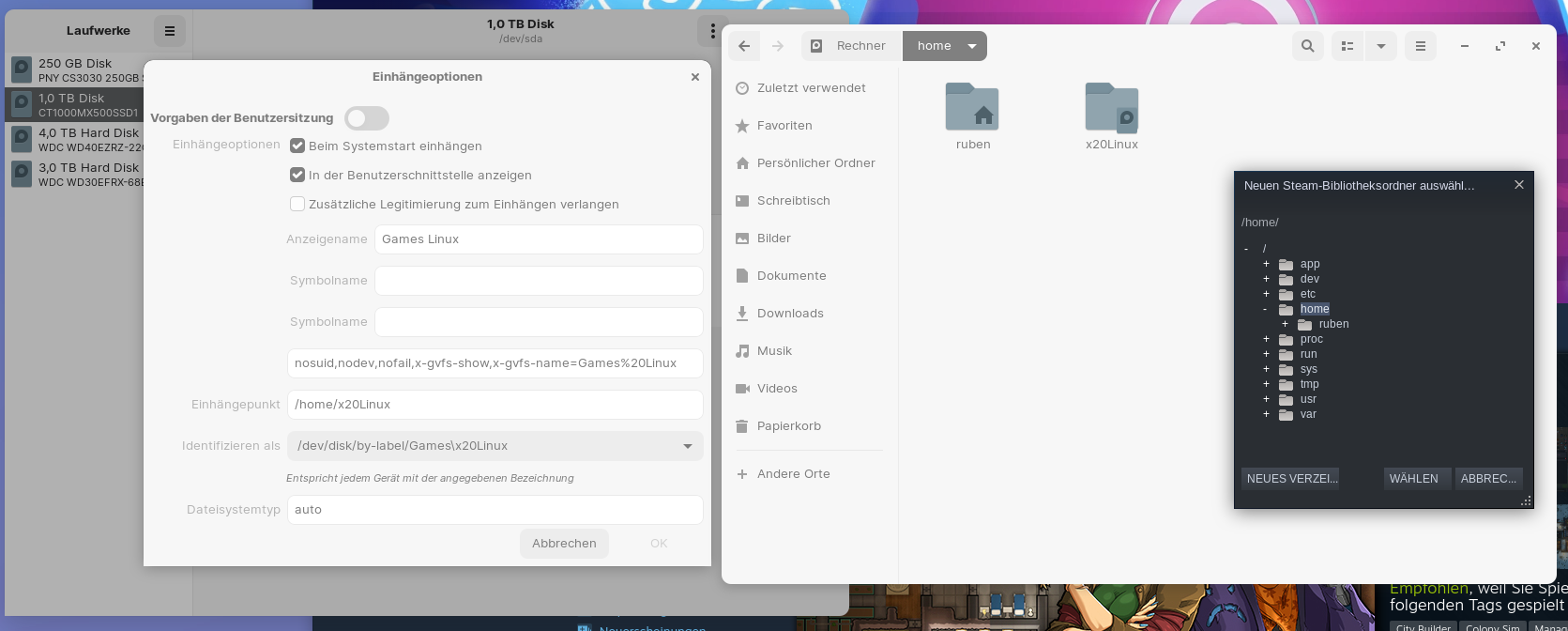Collapse the root / tree node
Viewport: 1568px width, 631px height.
click(x=1246, y=249)
